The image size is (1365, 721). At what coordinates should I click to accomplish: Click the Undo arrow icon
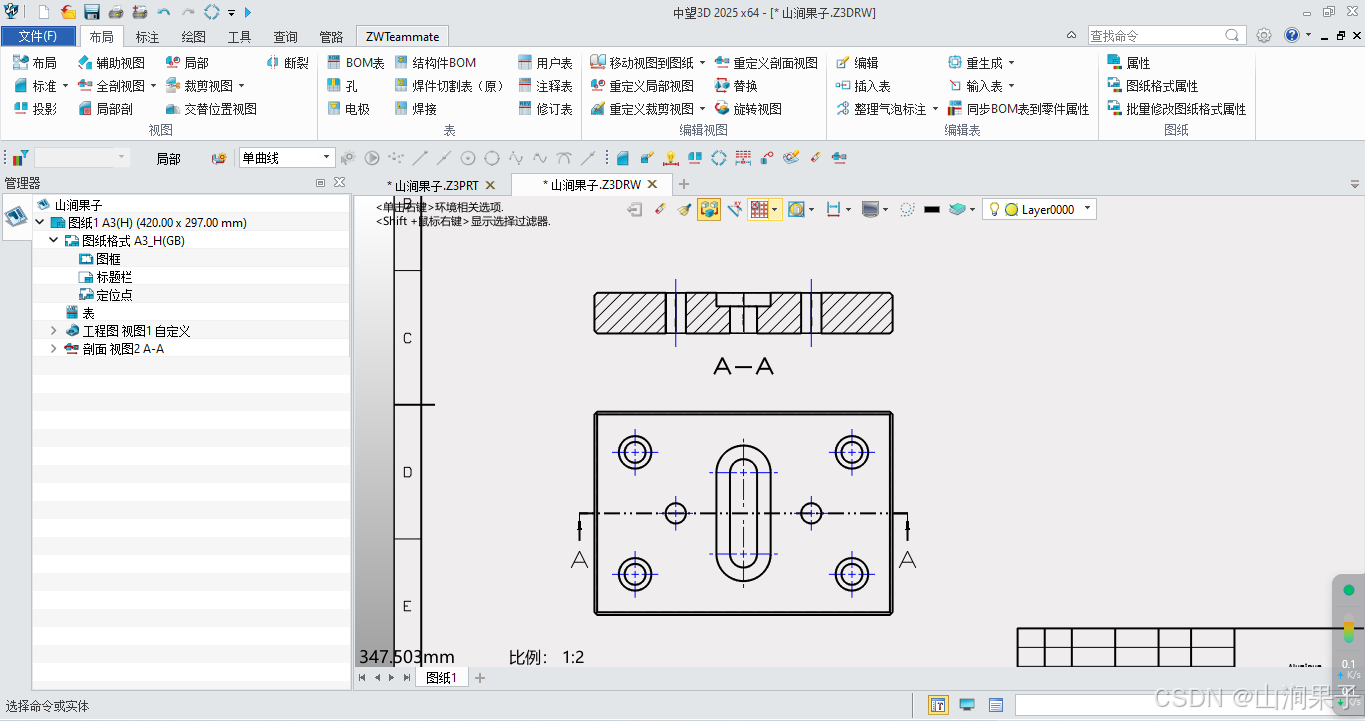(163, 12)
